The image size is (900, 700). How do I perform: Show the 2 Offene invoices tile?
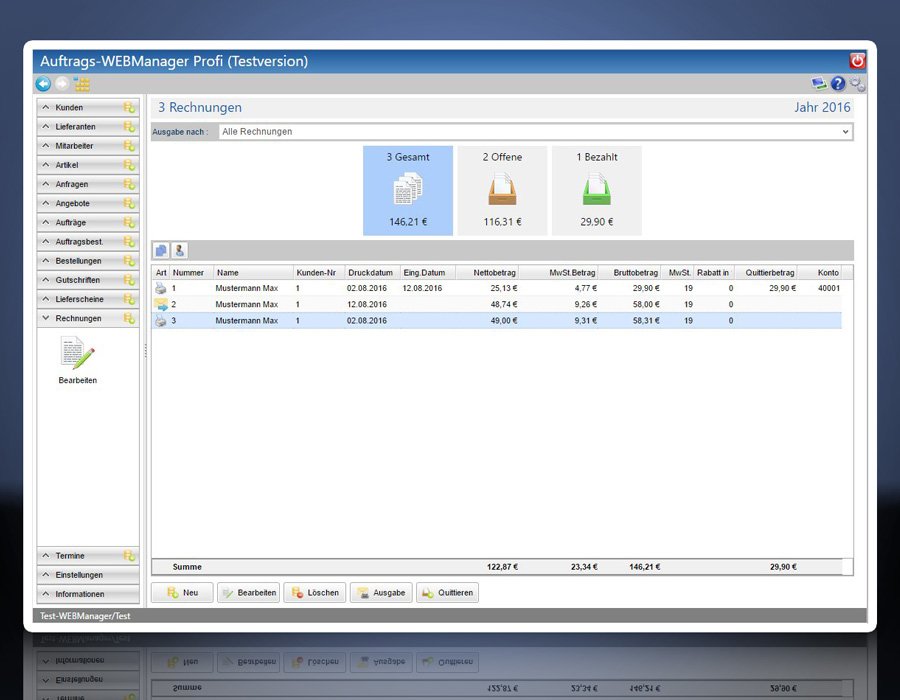point(502,191)
